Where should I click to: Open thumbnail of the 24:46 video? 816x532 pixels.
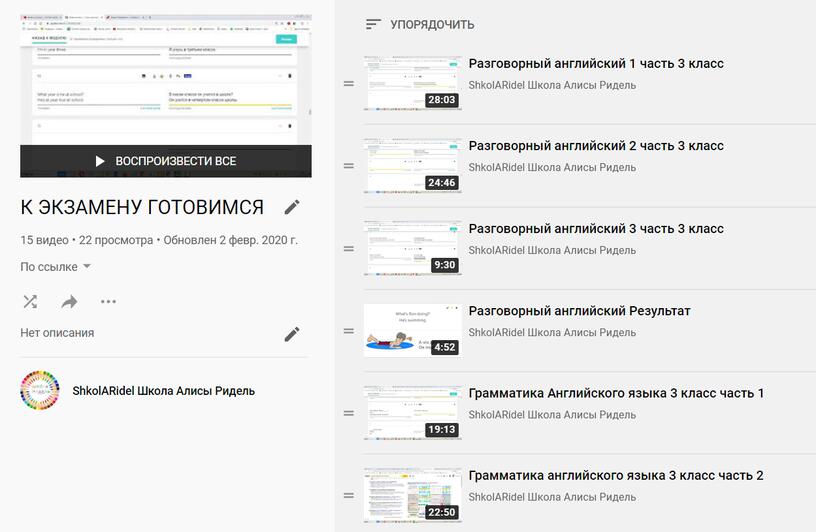pos(413,166)
